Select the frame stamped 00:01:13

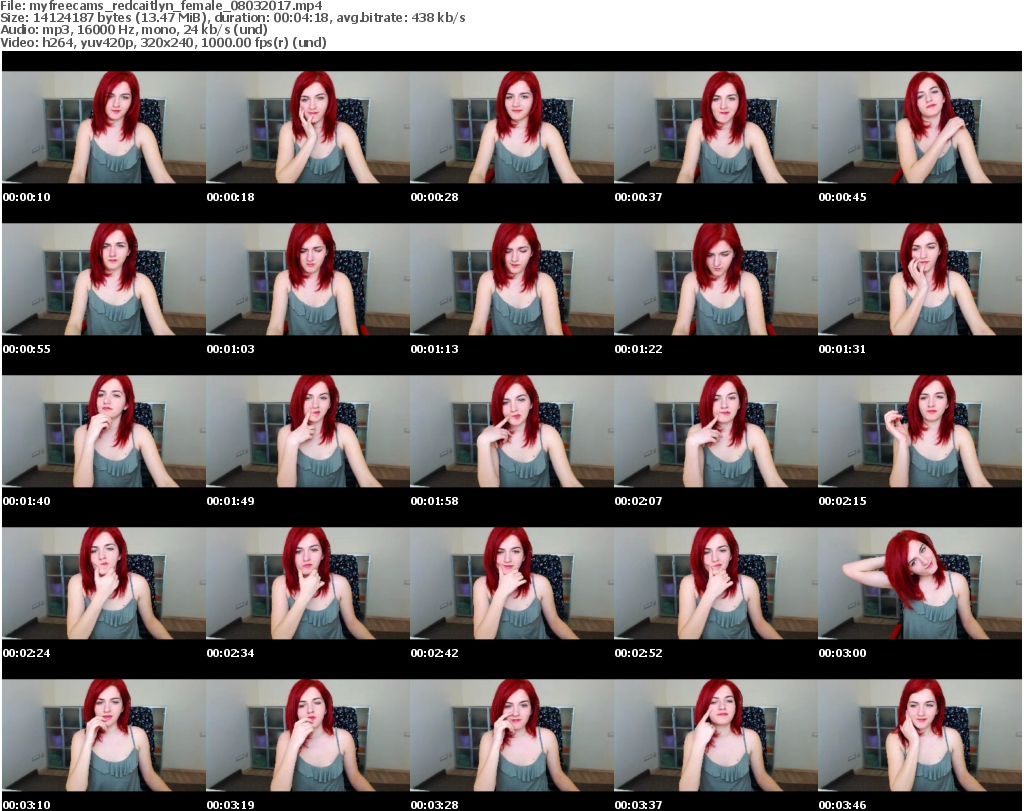point(512,279)
